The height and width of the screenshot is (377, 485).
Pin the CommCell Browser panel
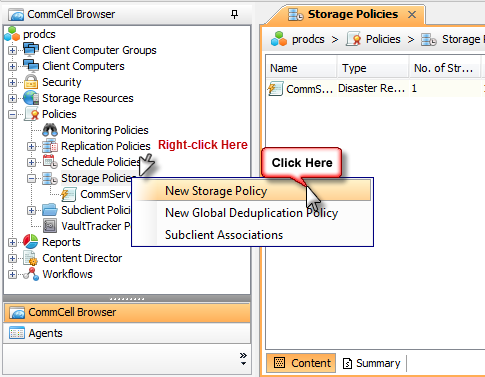click(234, 14)
